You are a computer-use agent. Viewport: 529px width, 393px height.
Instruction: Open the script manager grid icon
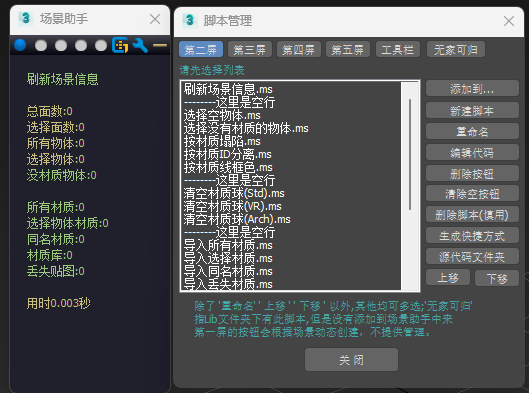(x=120, y=46)
